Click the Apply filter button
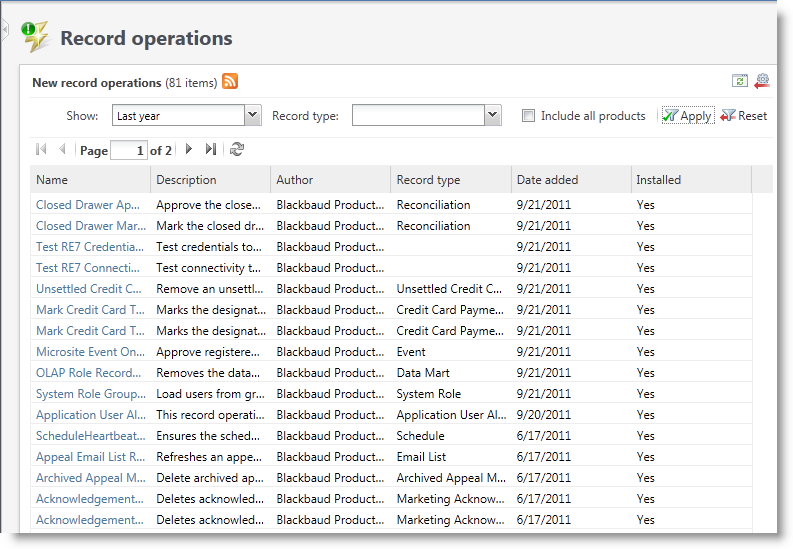Viewport: 793px width, 549px height. (x=687, y=116)
